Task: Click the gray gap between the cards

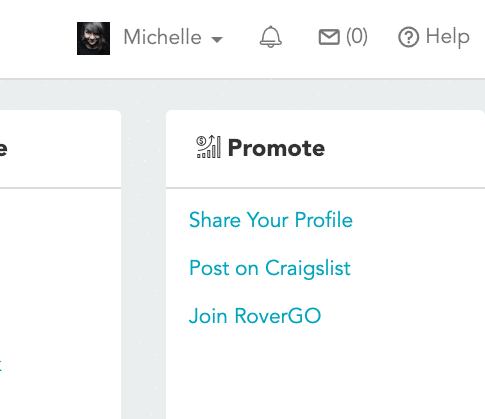Action: 143,263
